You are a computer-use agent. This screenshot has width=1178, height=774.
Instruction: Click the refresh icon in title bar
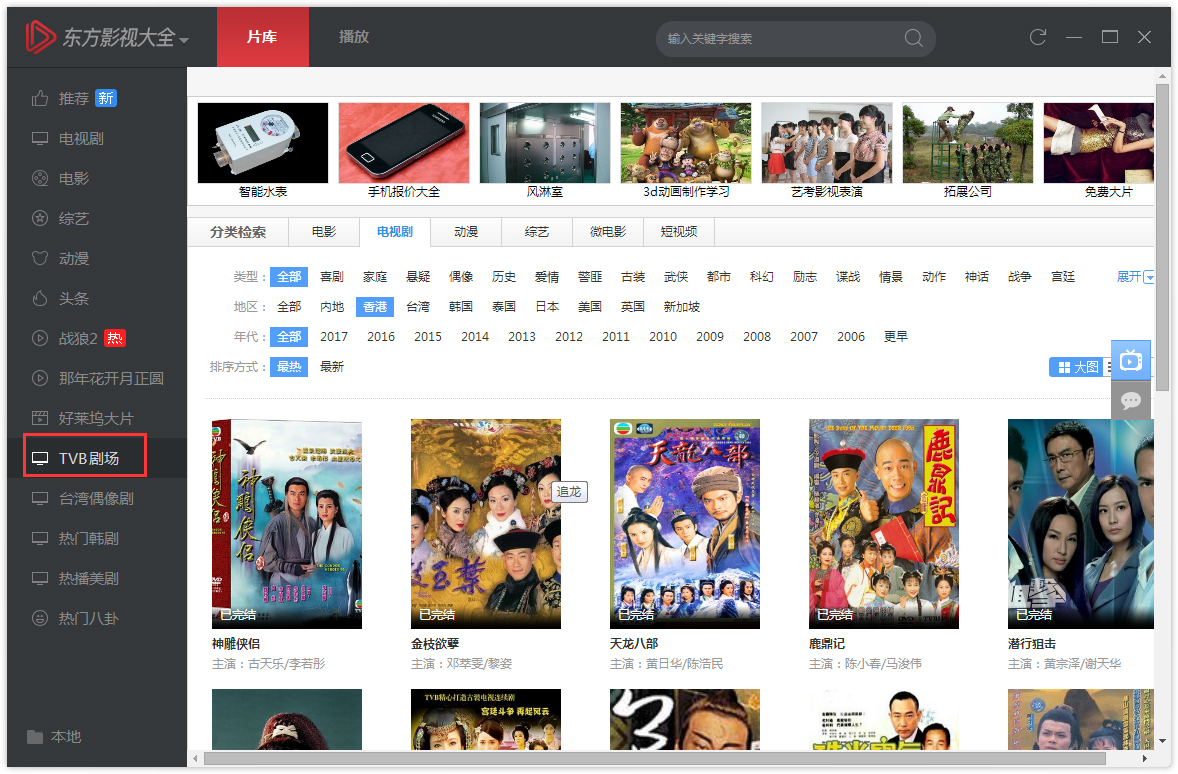coord(1038,37)
